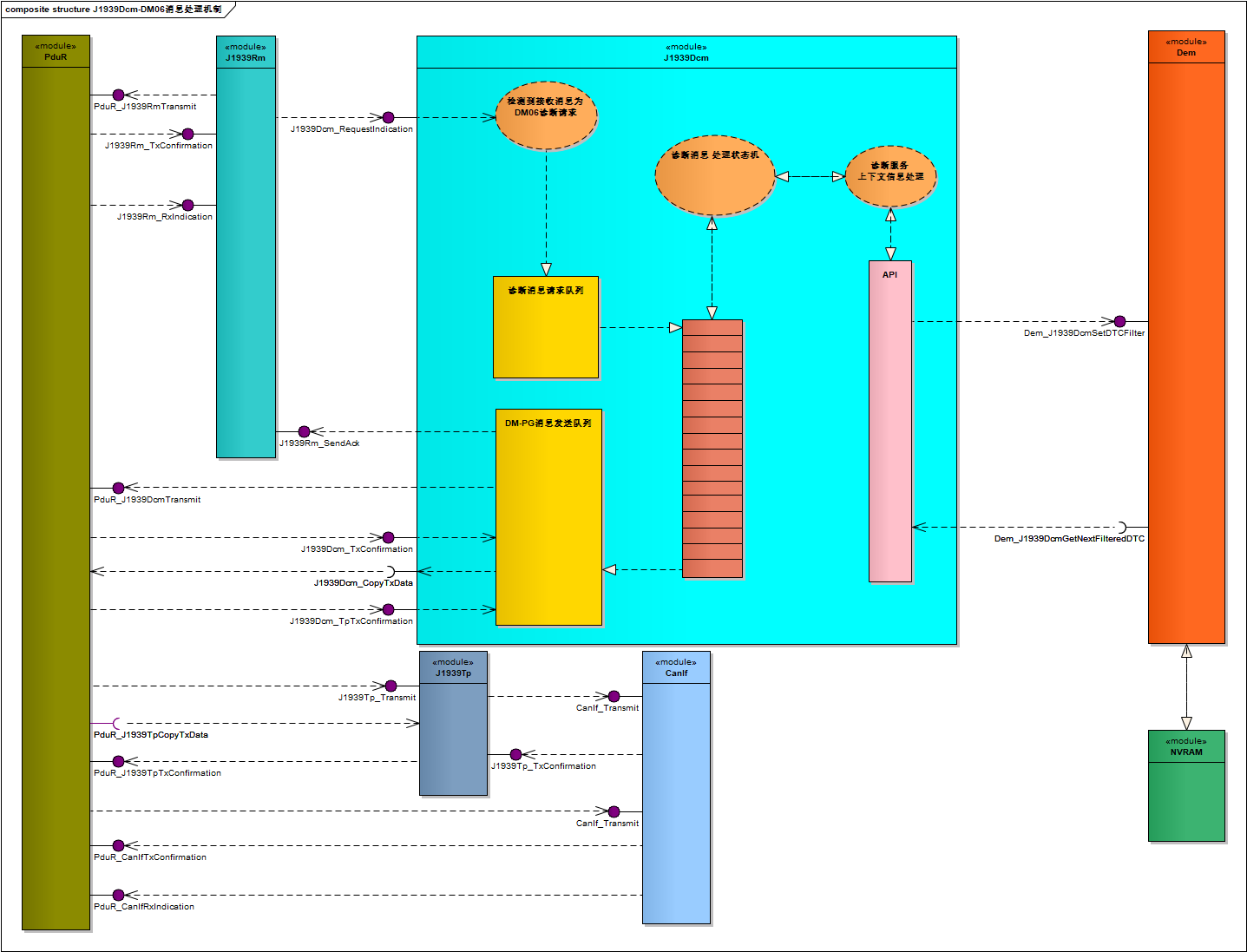1247x952 pixels.
Task: Select the DM06诊断请求 detection ellipse
Action: click(x=546, y=115)
